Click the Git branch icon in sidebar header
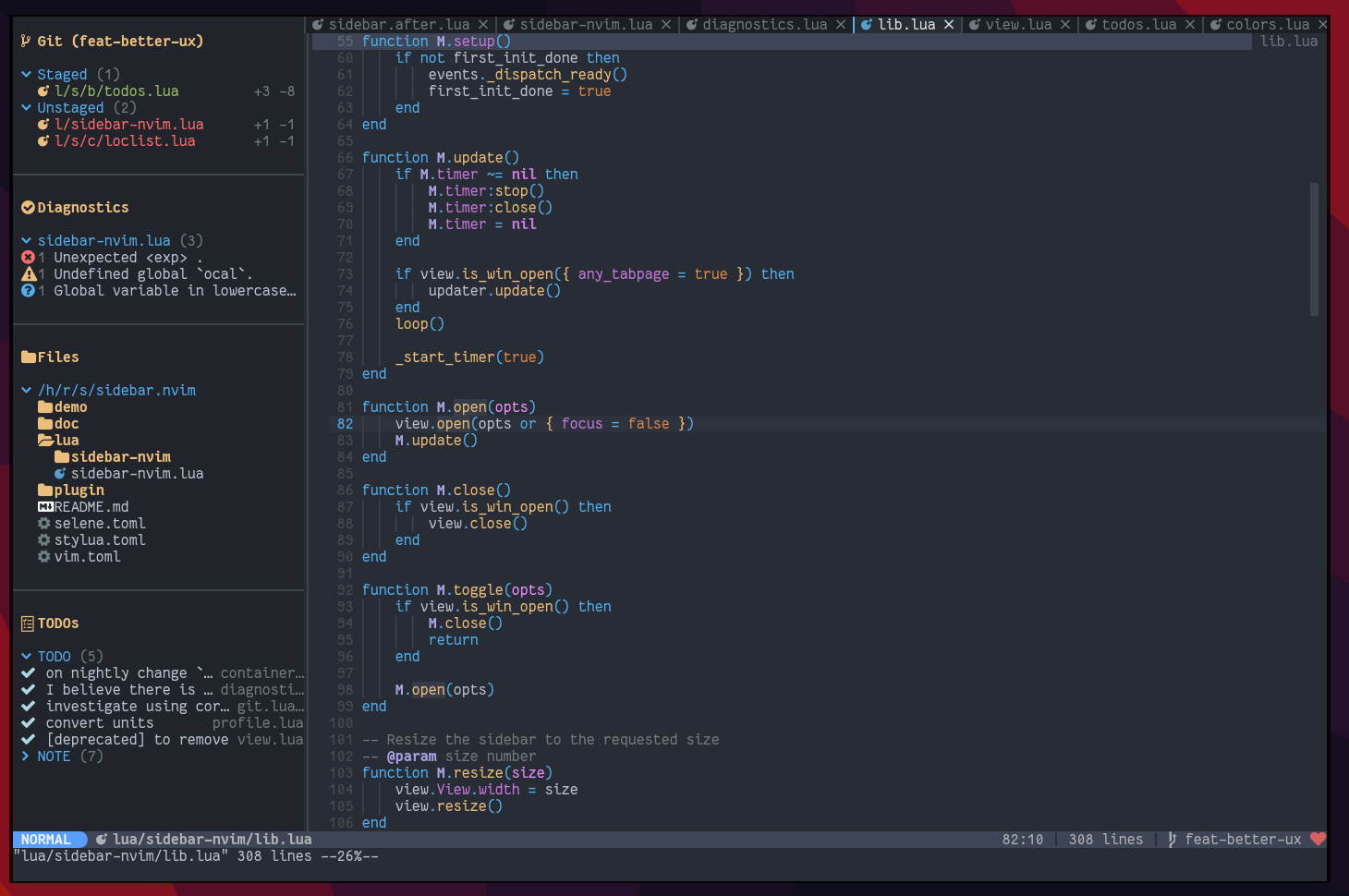Image resolution: width=1349 pixels, height=896 pixels. (x=26, y=42)
